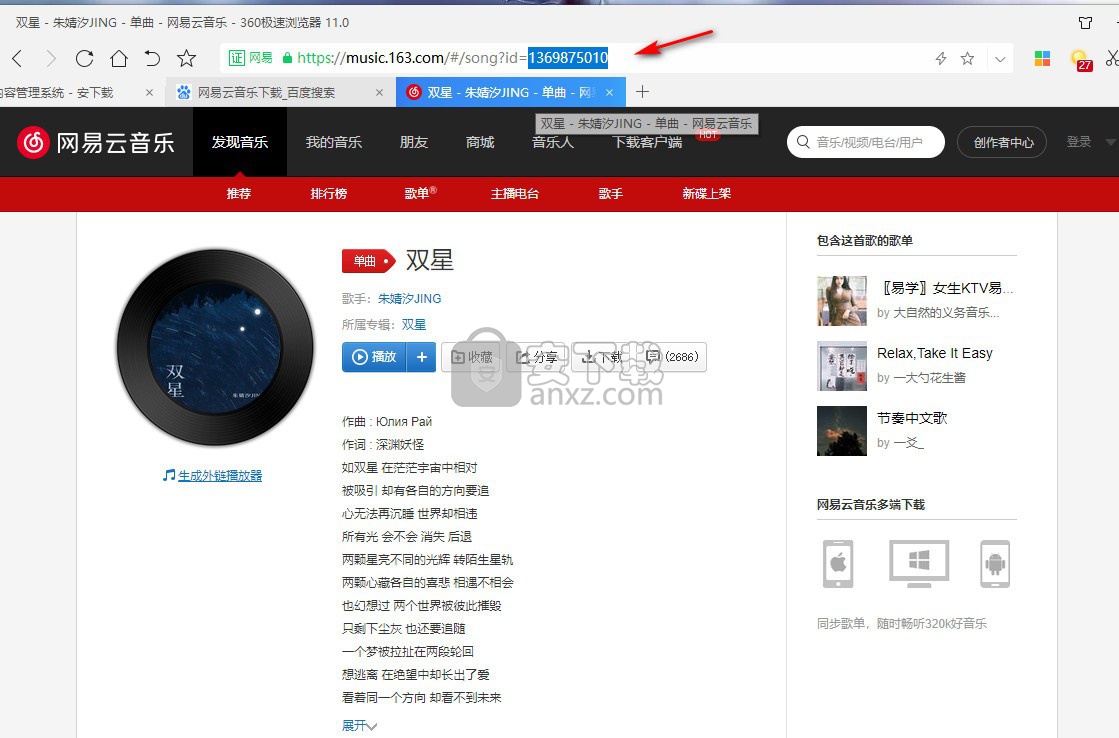This screenshot has height=738, width=1119.
Task: Open the 朋友 nav item
Action: click(414, 142)
